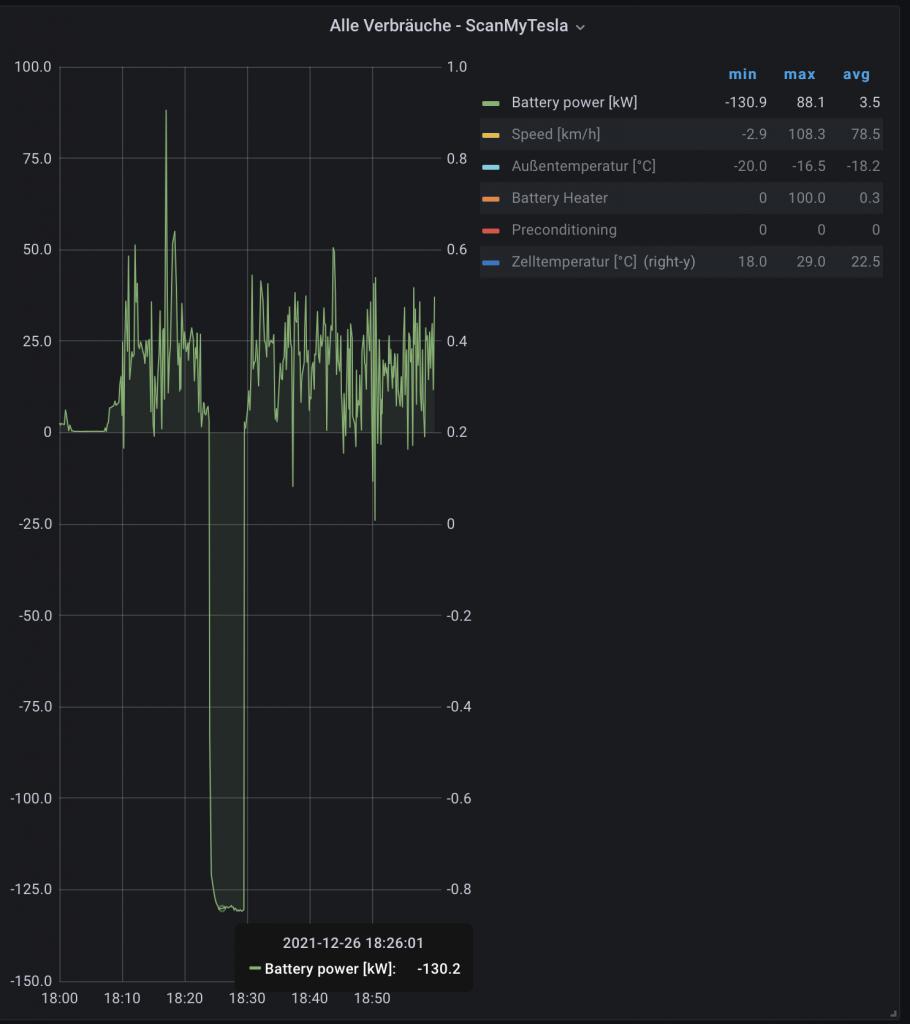Image resolution: width=910 pixels, height=1024 pixels.
Task: Sort the legend by the max column
Action: (799, 74)
